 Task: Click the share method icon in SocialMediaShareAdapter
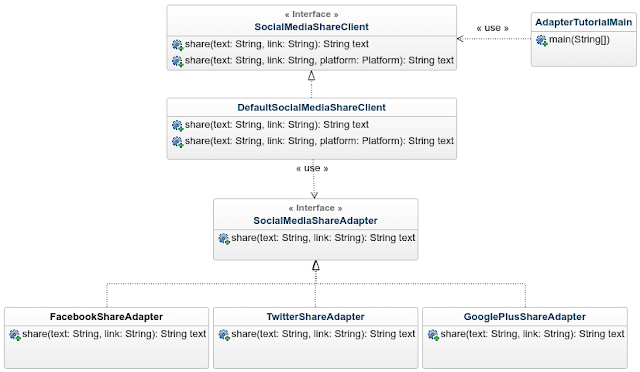(224, 238)
